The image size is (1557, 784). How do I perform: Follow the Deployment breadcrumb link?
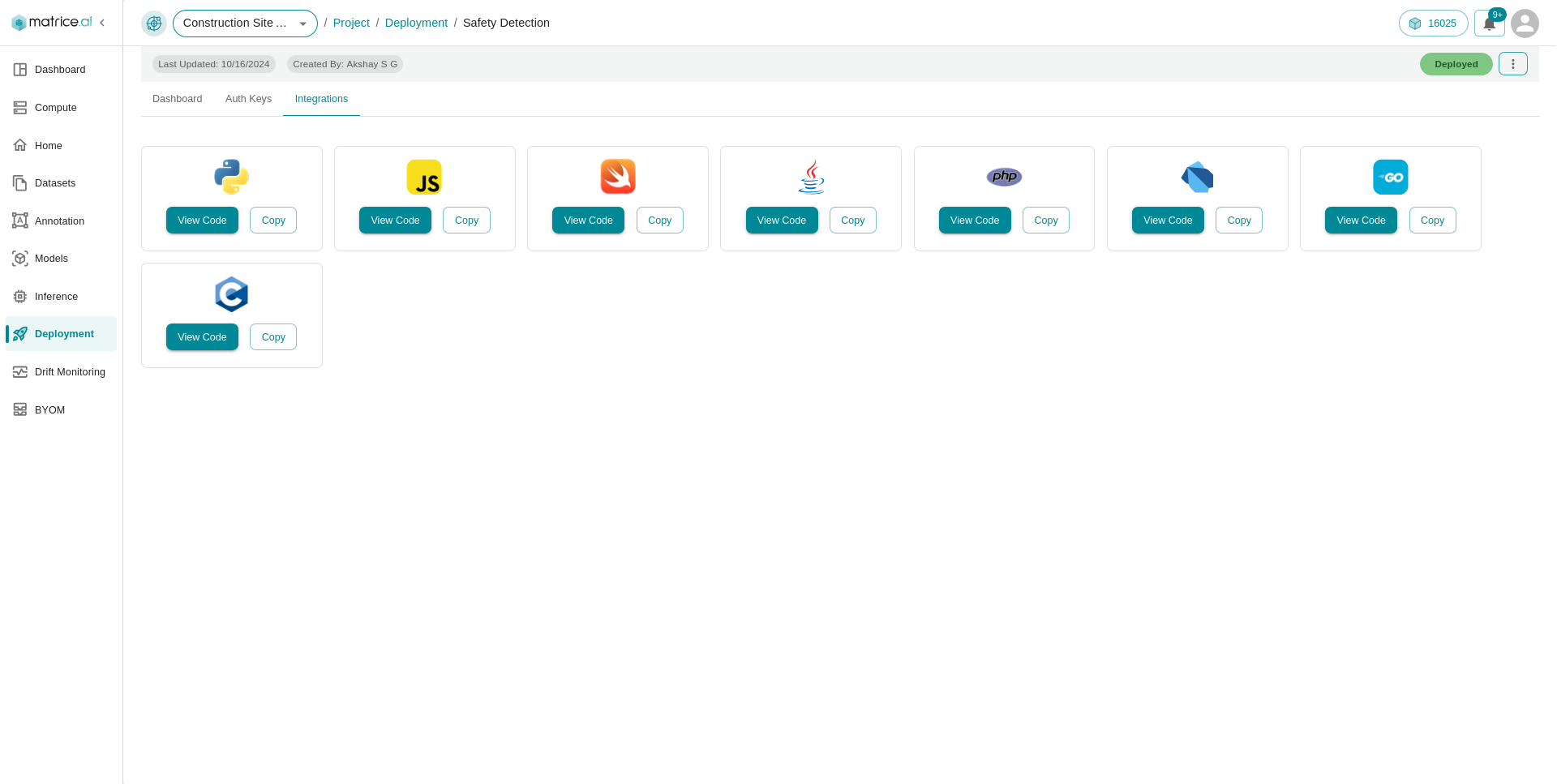pyautogui.click(x=416, y=23)
